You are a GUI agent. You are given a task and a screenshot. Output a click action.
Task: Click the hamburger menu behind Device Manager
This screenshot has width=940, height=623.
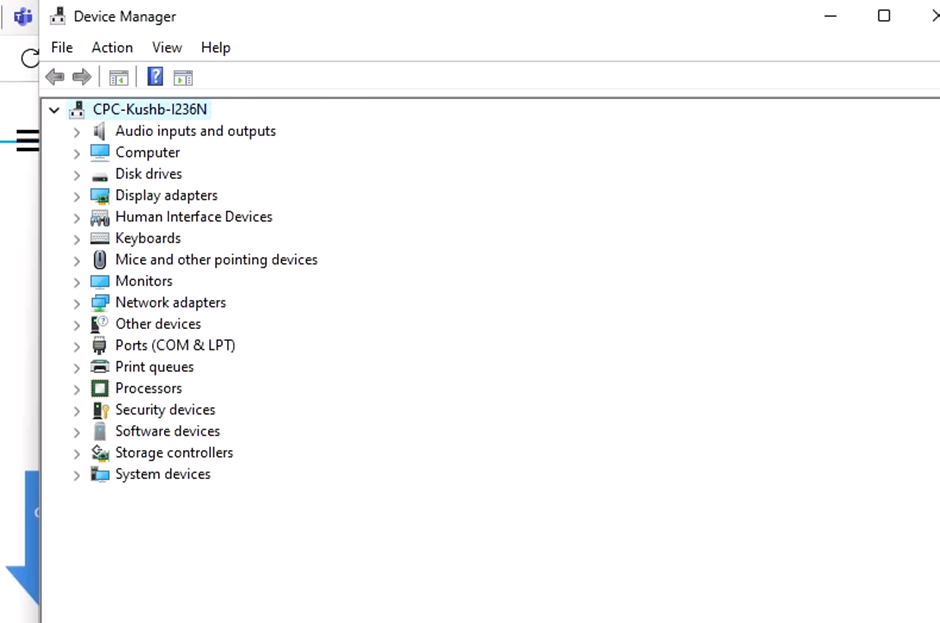coord(28,140)
